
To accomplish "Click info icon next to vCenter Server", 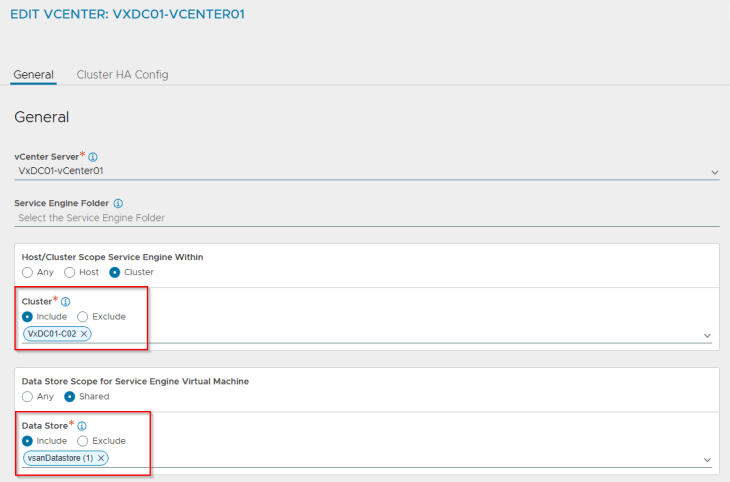I will click(x=93, y=157).
